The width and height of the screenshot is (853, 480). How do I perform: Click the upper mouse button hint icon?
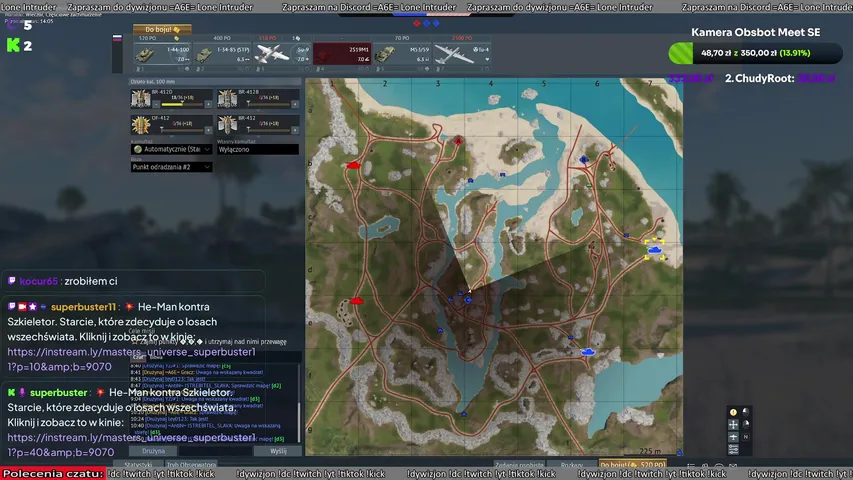click(746, 412)
